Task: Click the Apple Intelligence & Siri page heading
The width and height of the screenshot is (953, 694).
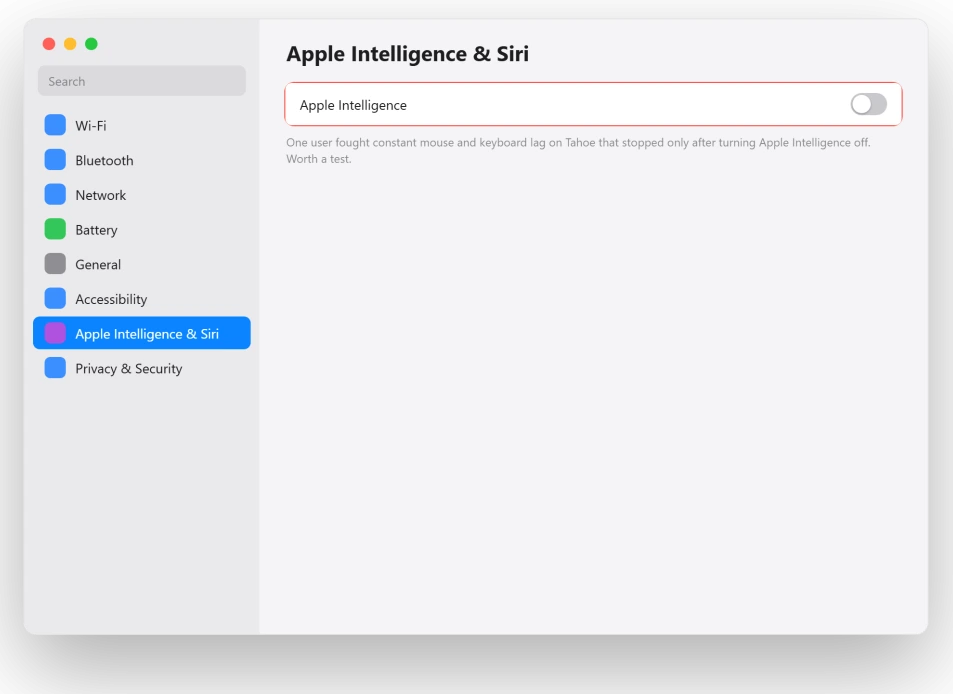Action: [408, 53]
